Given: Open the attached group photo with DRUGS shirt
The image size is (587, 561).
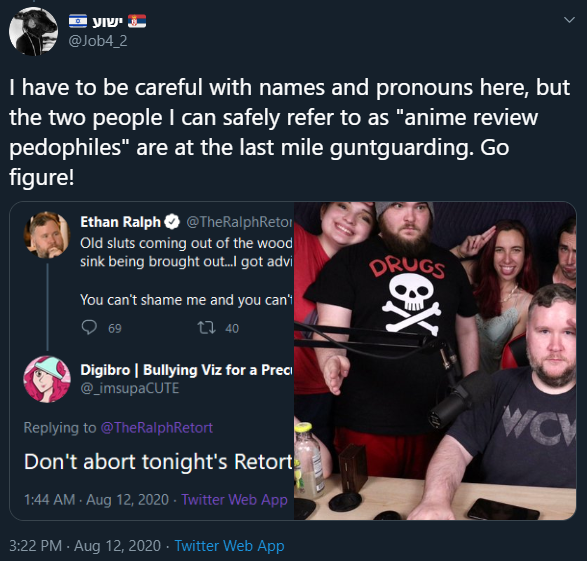Looking at the screenshot, I should click(x=435, y=361).
